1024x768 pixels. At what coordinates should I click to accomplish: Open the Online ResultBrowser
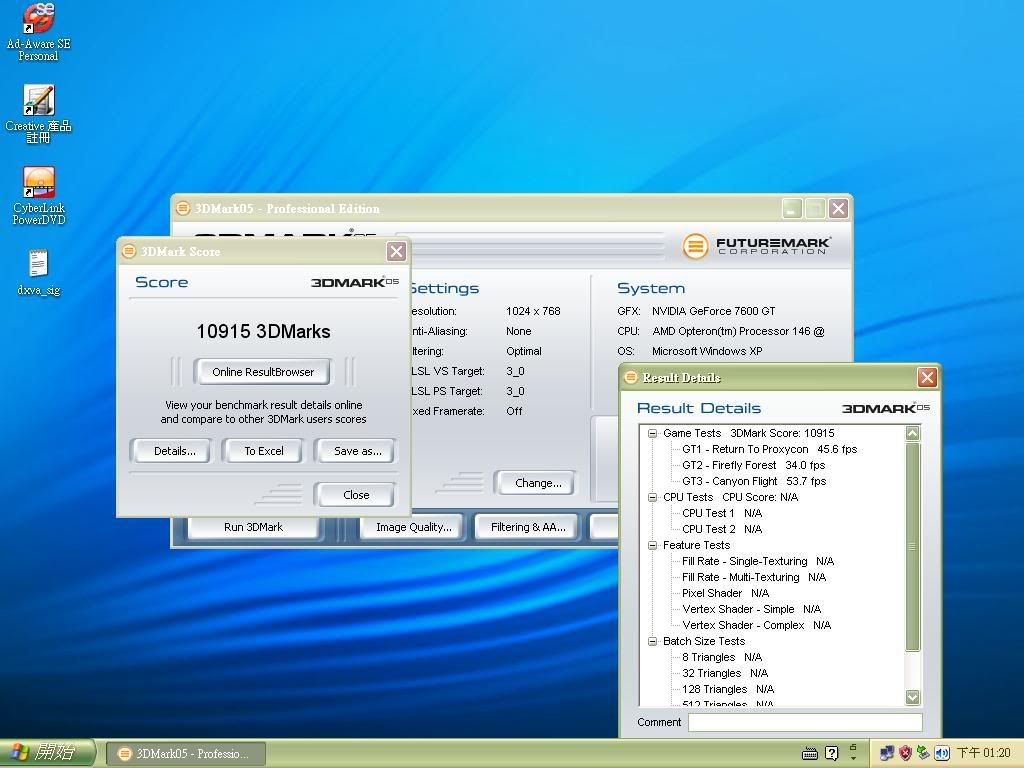[x=263, y=372]
